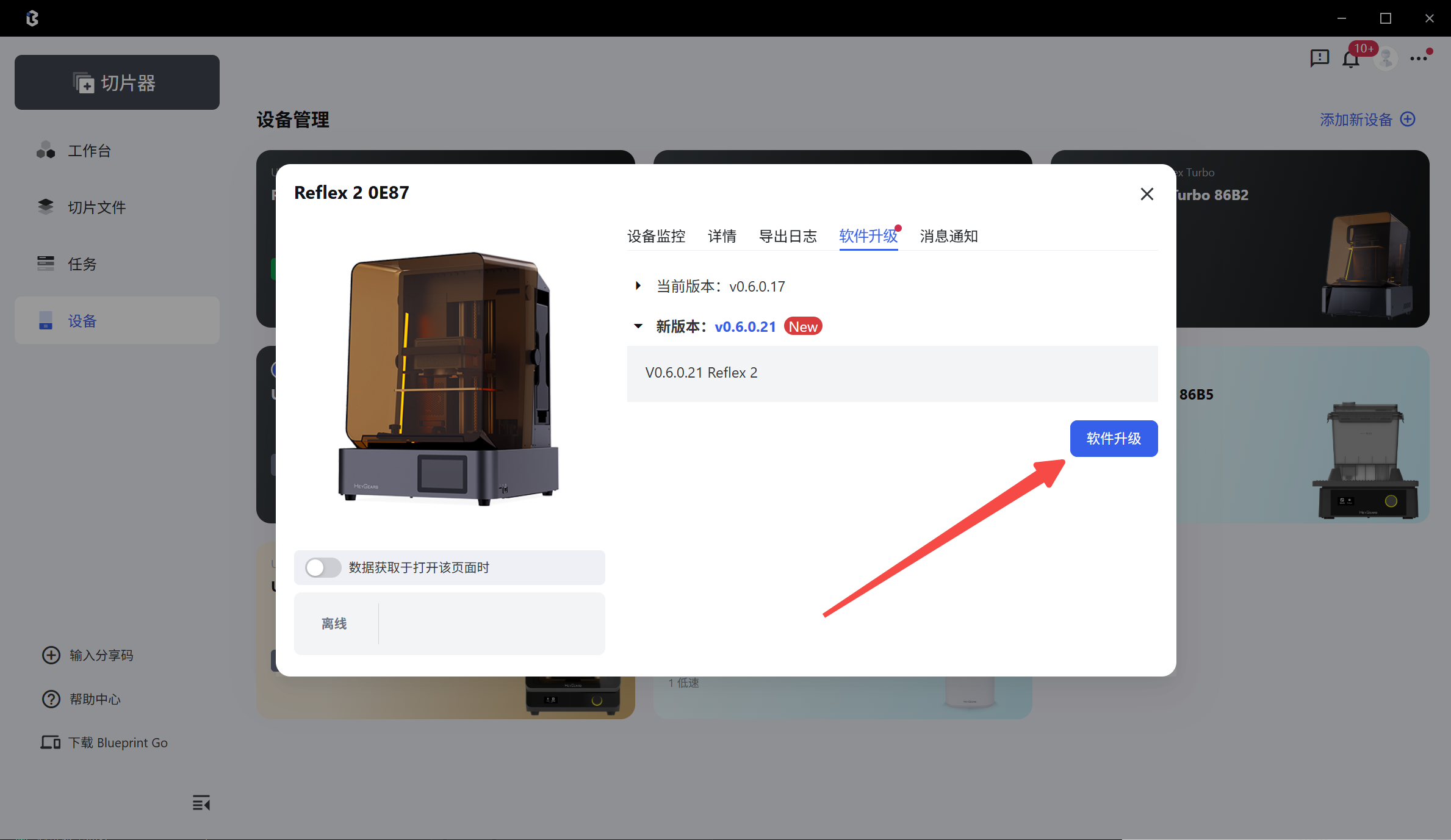Open the 切片器 slicer button
The width and height of the screenshot is (1451, 840).
117,82
